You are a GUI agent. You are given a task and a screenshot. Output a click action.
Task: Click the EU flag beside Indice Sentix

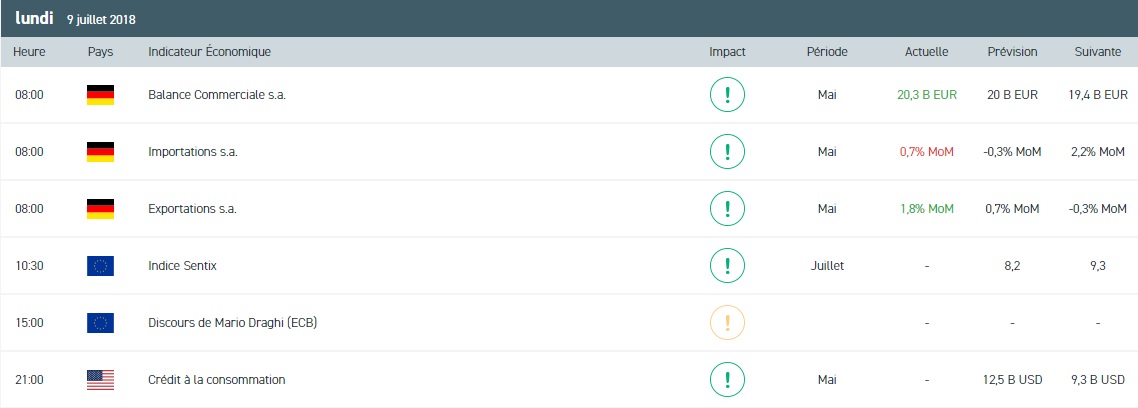pyautogui.click(x=100, y=266)
